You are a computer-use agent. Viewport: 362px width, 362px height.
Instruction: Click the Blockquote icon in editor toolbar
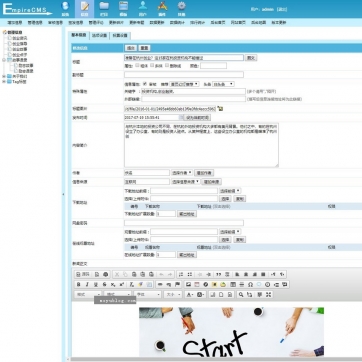(218, 274)
